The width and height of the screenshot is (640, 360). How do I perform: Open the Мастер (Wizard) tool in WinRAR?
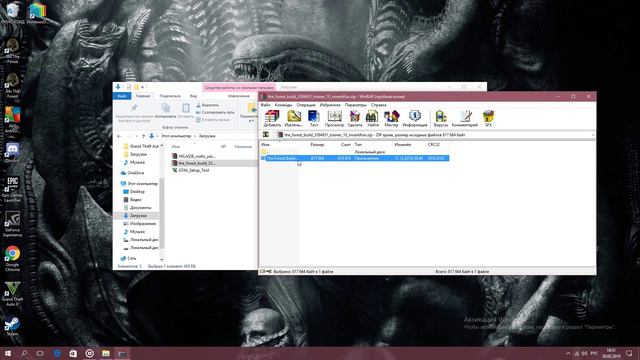391,118
